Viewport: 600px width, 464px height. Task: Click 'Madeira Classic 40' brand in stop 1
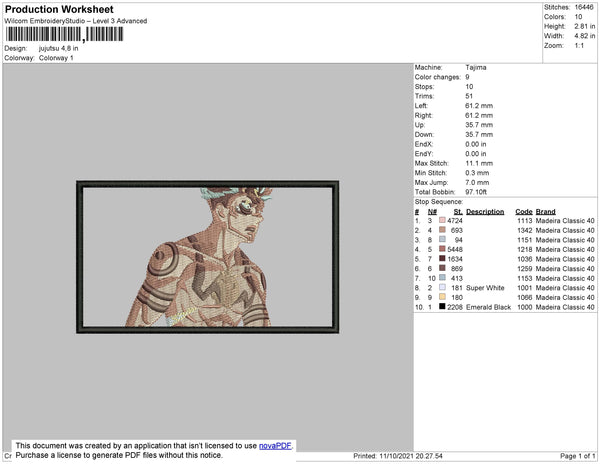coord(565,221)
